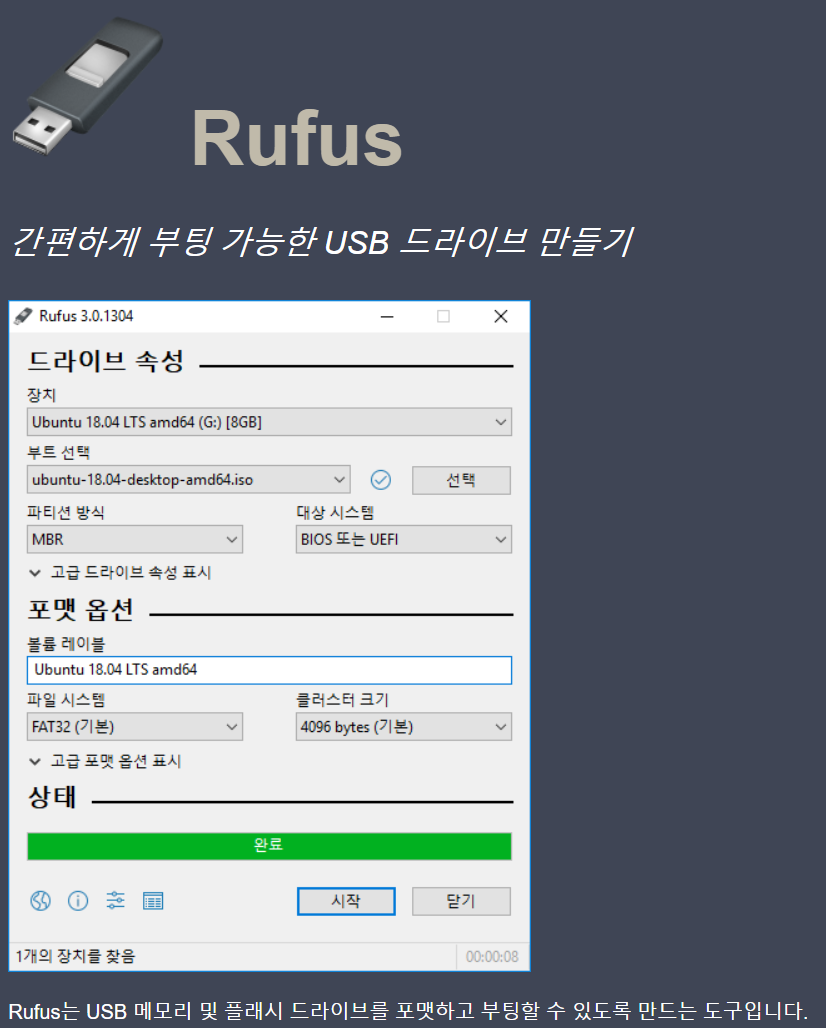
Task: Click the 선택 button
Action: click(x=462, y=480)
